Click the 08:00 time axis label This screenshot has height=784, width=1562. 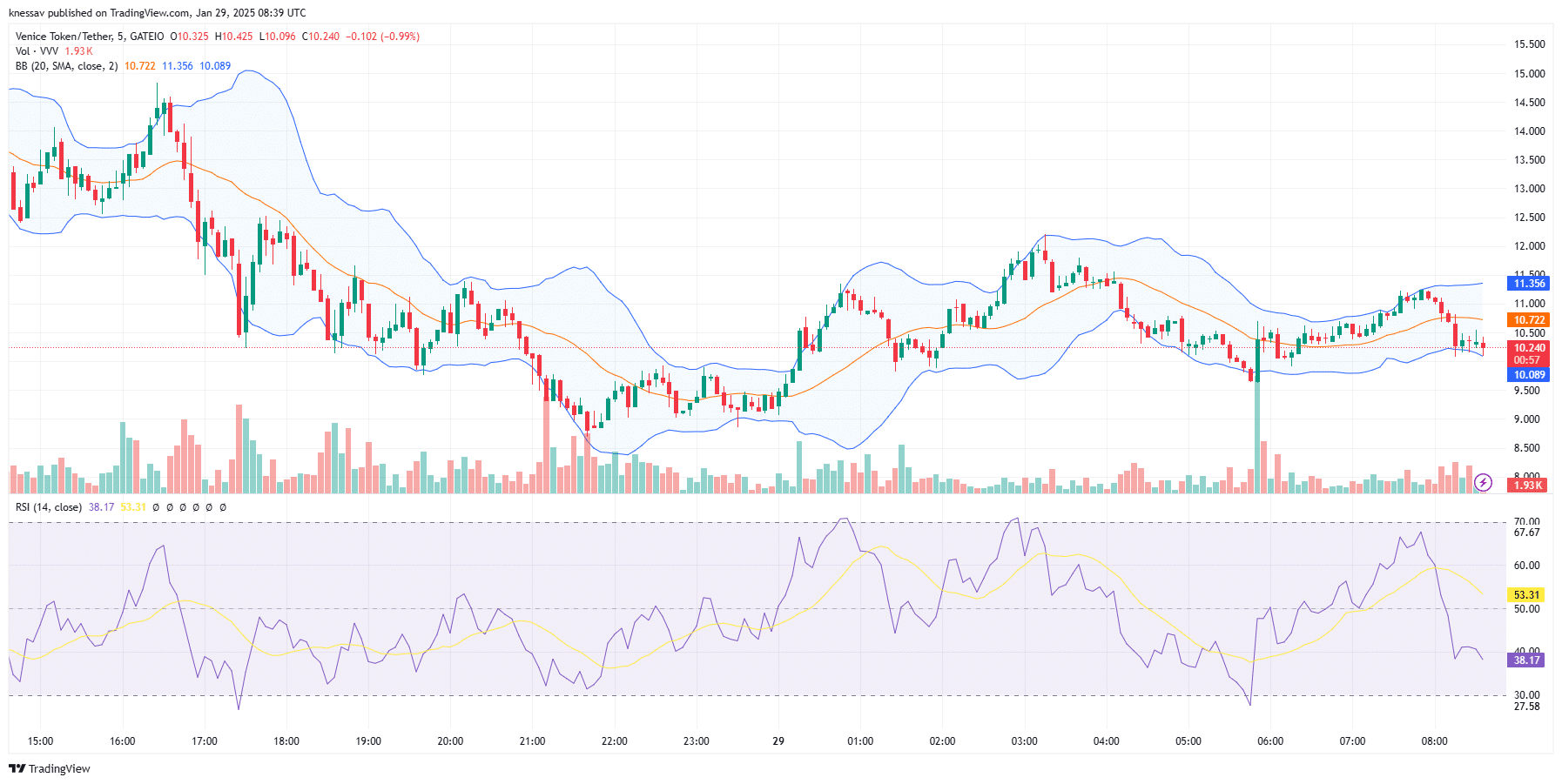tap(1434, 741)
